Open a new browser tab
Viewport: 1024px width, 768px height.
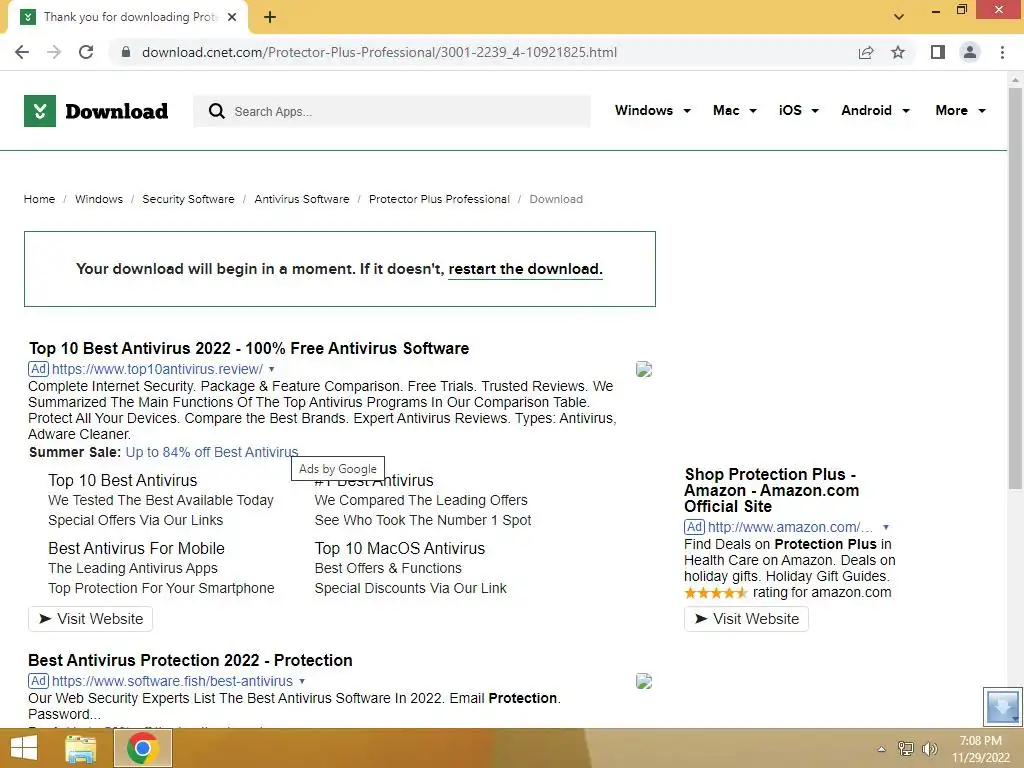click(270, 17)
